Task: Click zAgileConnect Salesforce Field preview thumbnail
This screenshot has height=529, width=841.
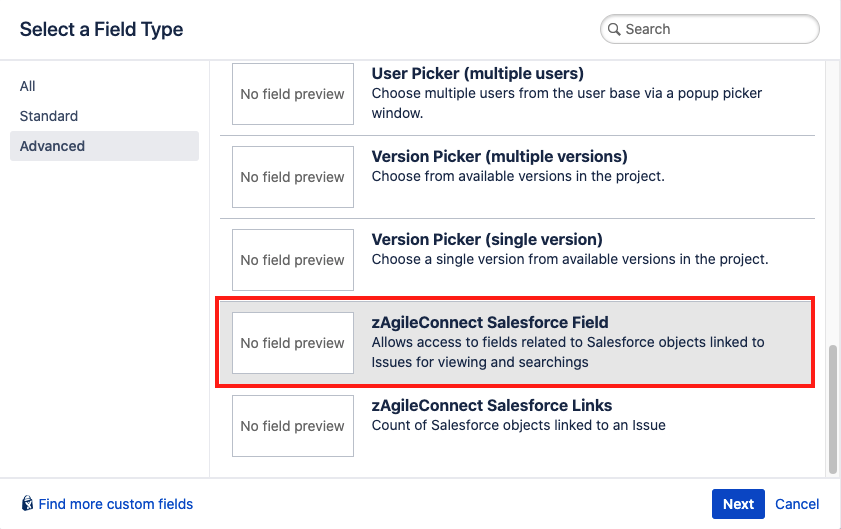Action: coord(293,343)
